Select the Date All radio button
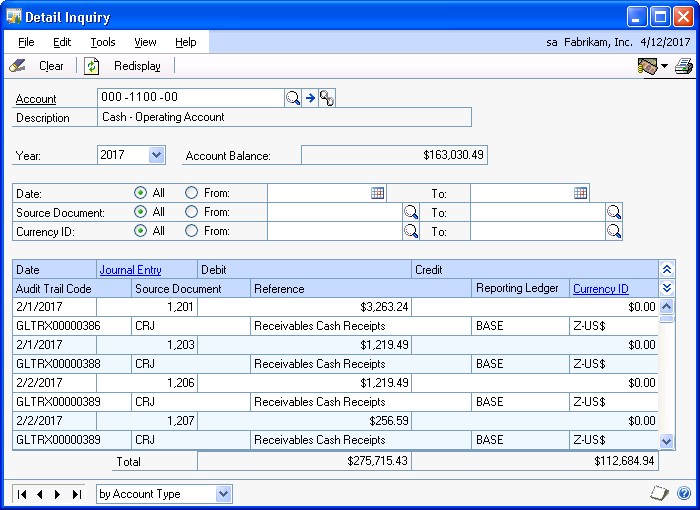 [140, 193]
